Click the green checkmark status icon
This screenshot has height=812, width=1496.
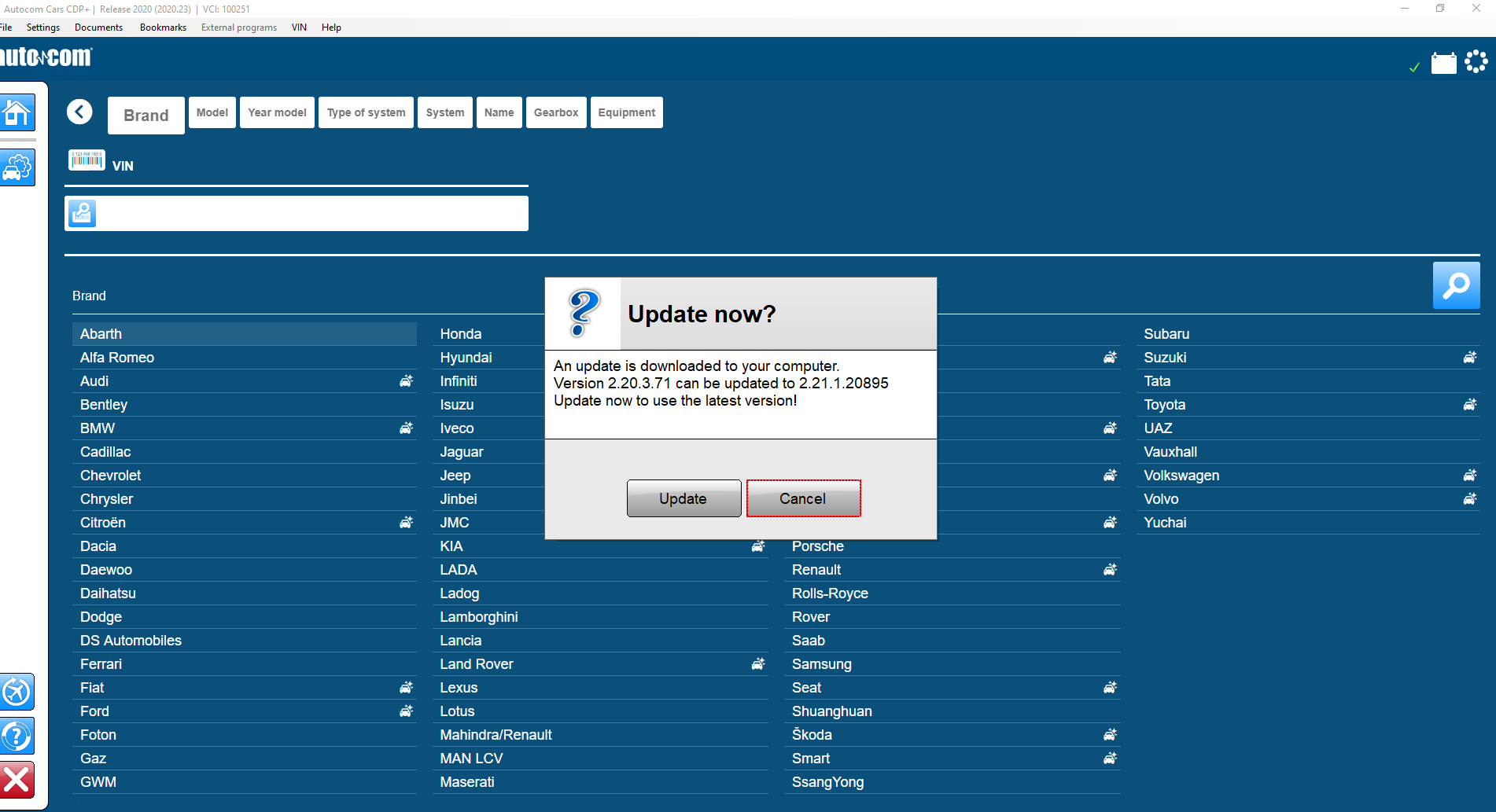click(1414, 67)
